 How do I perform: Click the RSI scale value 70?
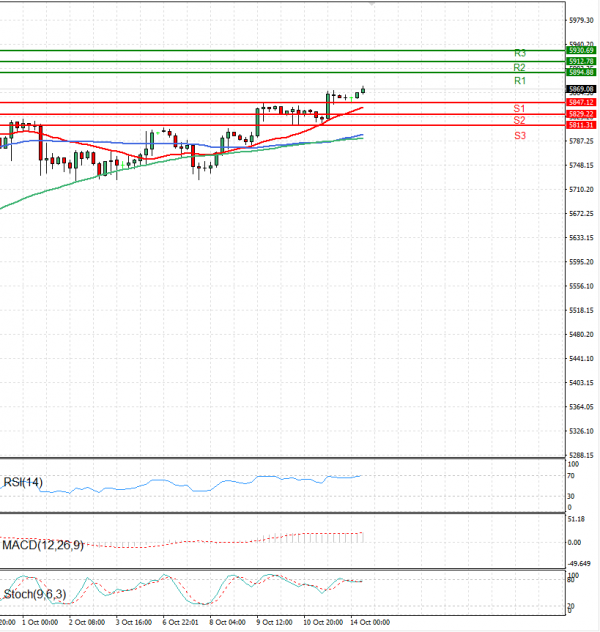point(571,476)
